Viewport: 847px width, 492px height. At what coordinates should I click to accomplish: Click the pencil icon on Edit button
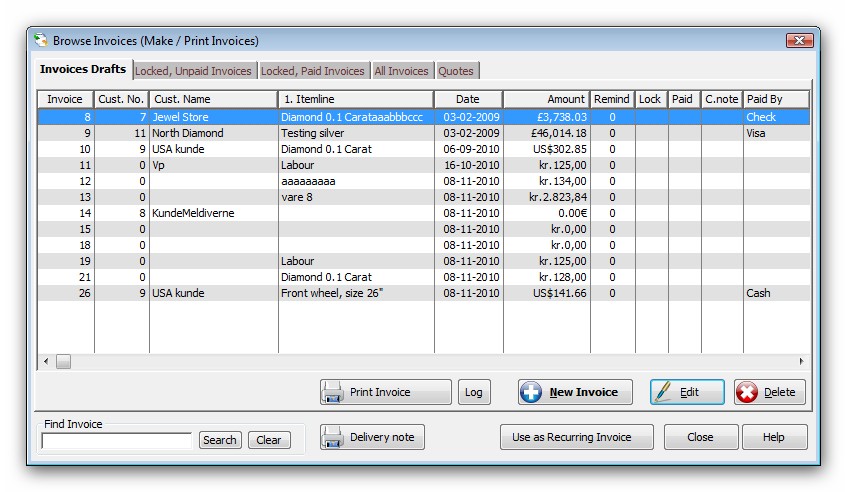(x=662, y=392)
